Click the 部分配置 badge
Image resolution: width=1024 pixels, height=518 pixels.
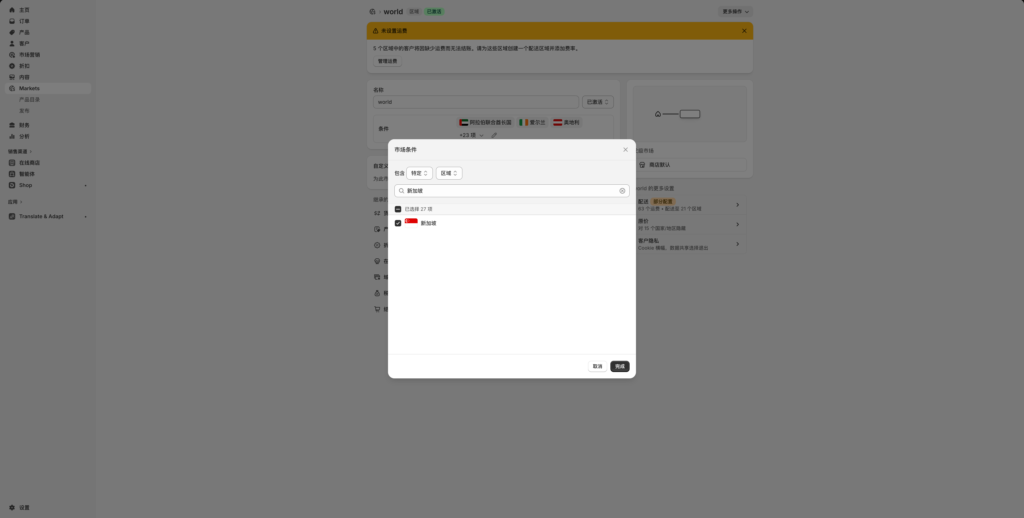click(x=663, y=202)
